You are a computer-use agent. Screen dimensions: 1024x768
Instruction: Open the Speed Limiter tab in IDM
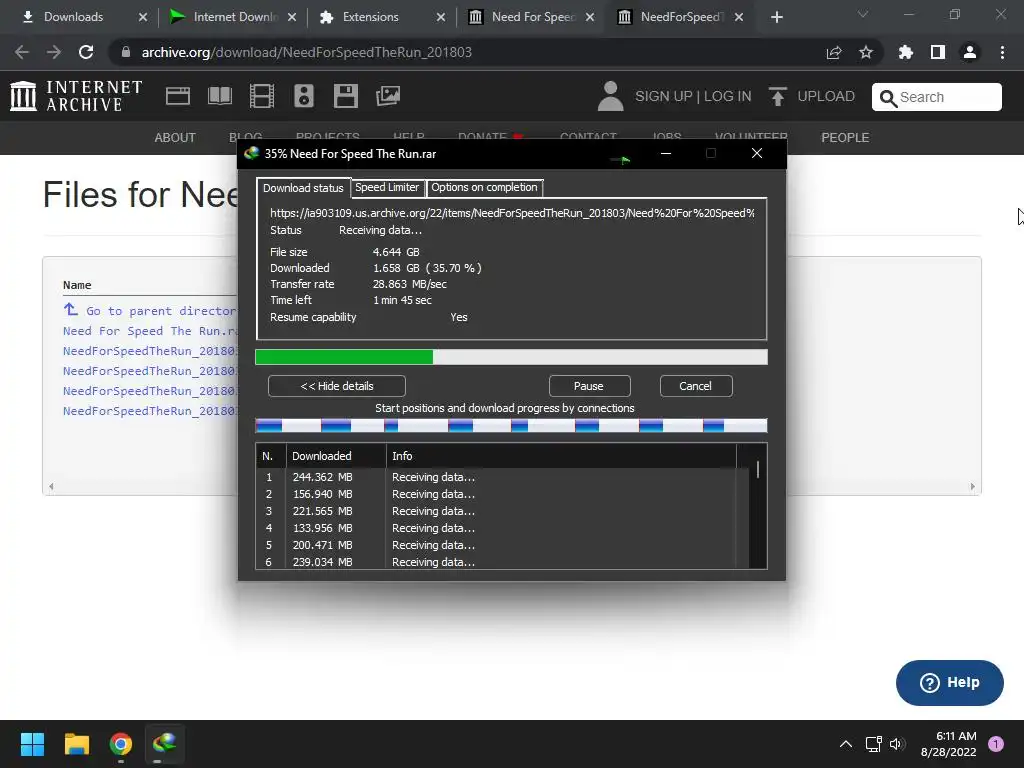pos(387,187)
